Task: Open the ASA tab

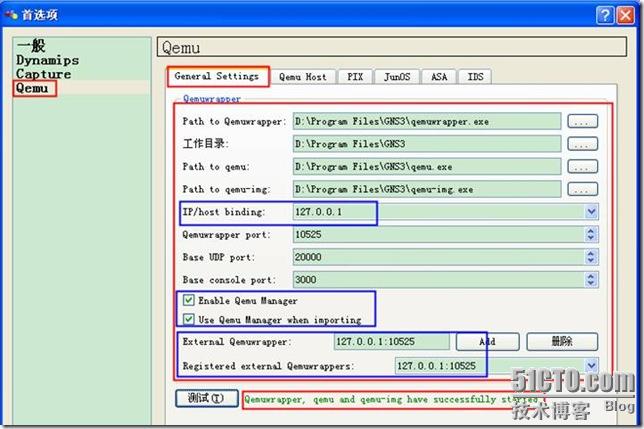Action: pyautogui.click(x=439, y=77)
